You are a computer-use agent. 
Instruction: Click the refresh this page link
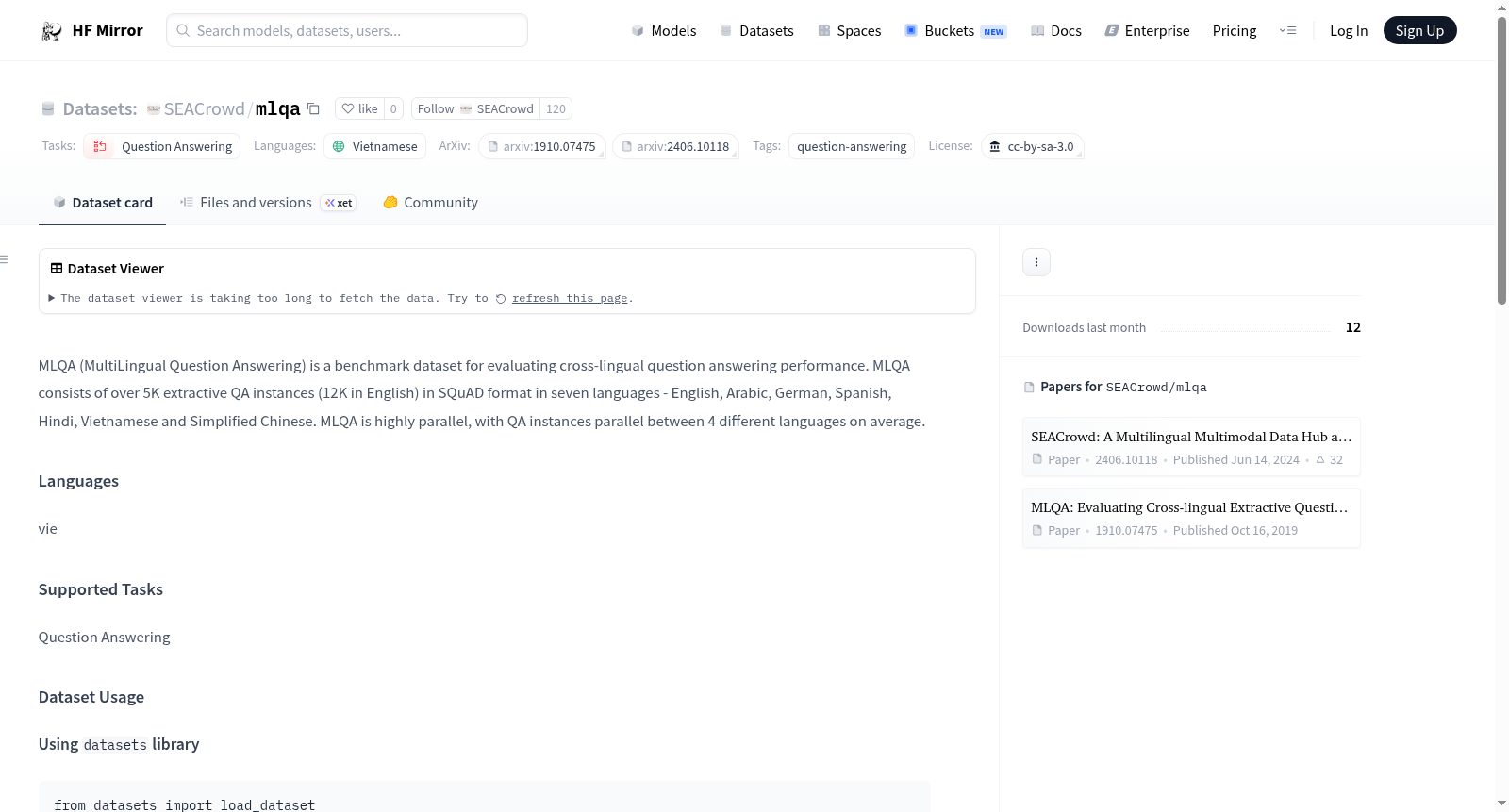(570, 298)
